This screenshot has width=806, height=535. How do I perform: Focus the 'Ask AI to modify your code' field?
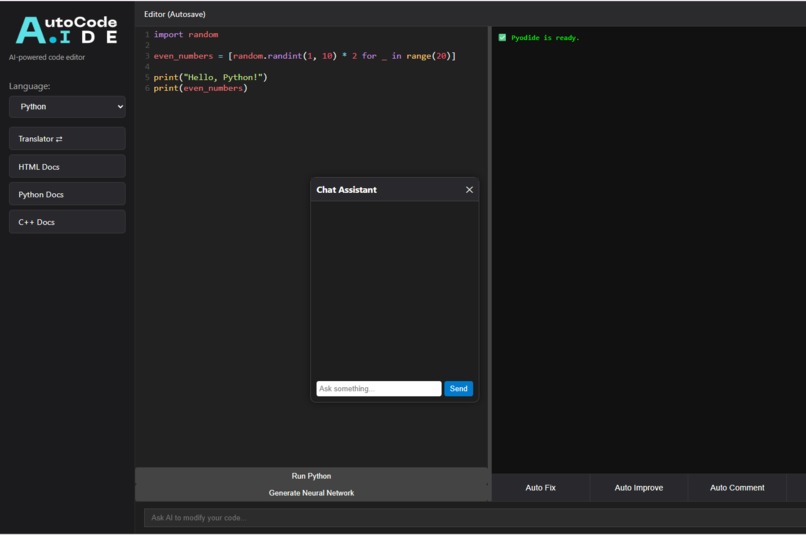point(475,518)
